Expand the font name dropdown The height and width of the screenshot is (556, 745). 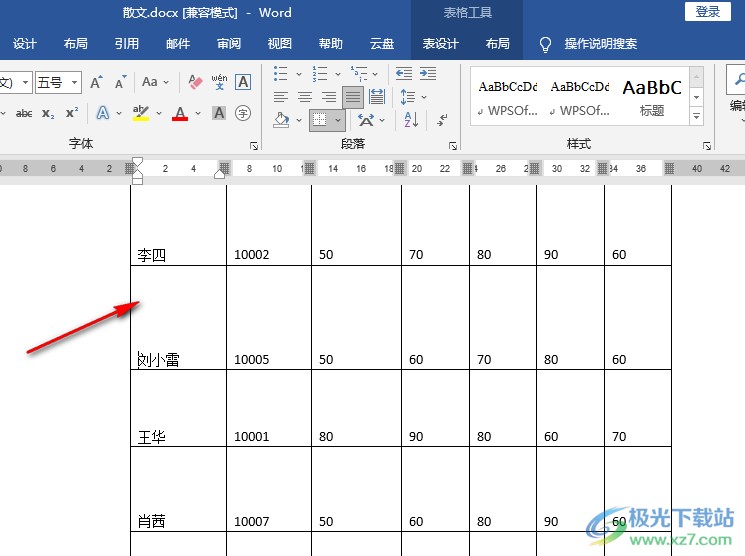[26, 83]
